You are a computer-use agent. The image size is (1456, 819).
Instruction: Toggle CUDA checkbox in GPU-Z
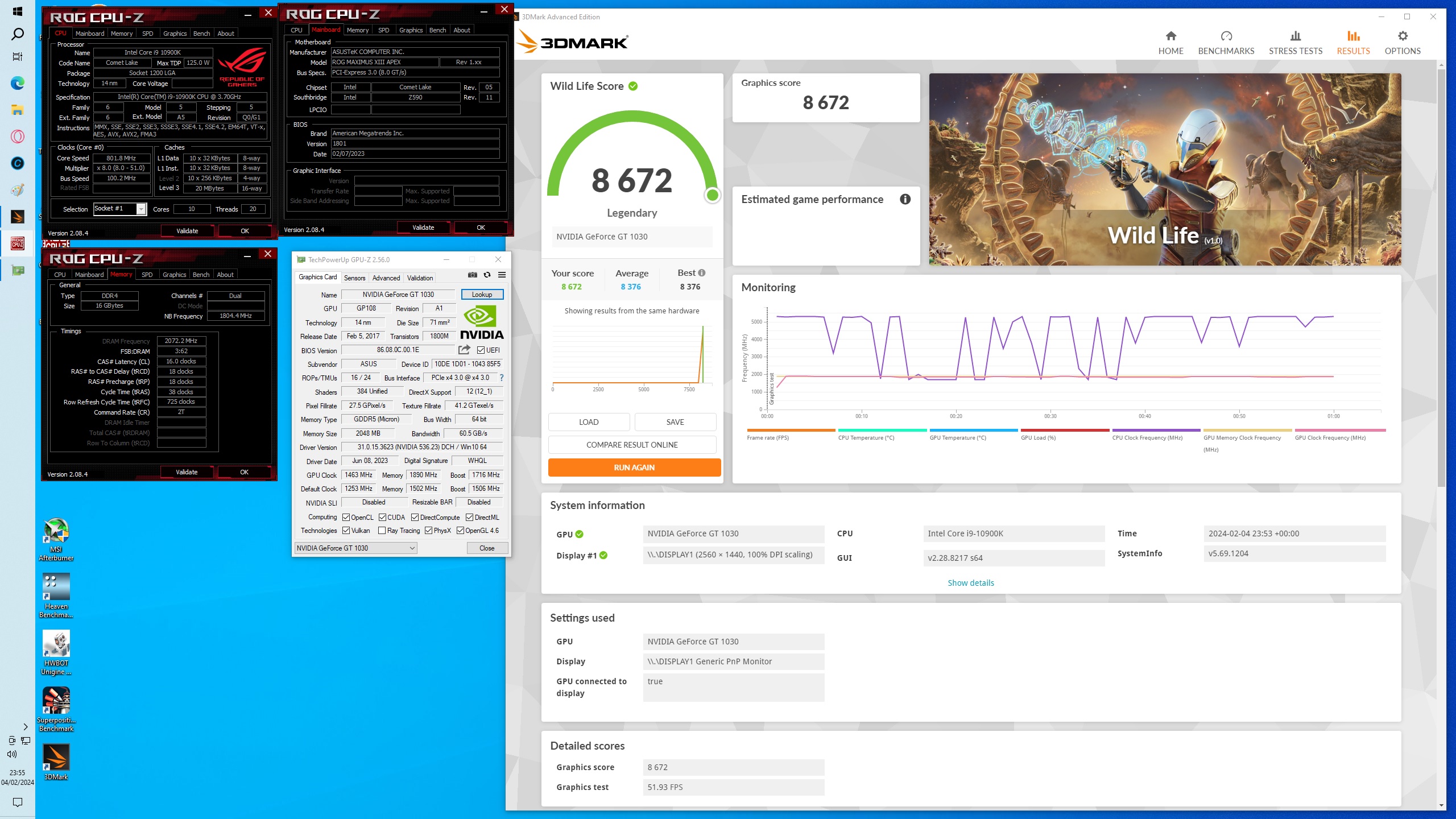[x=383, y=518]
